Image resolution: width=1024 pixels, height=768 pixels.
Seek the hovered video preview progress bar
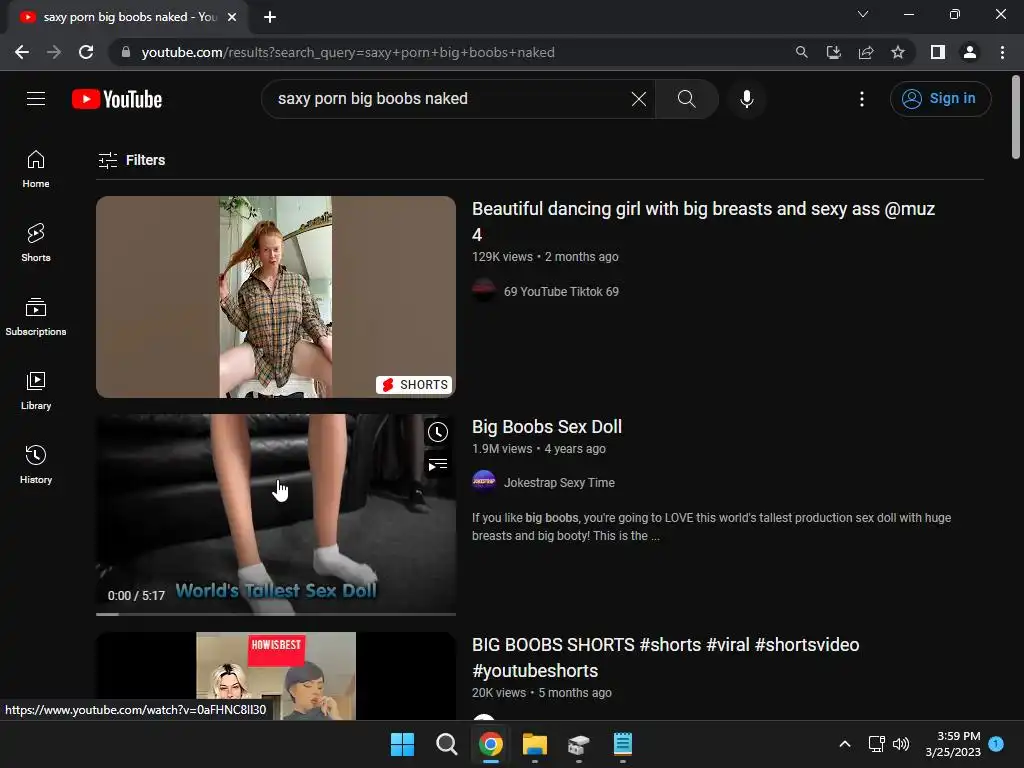tap(276, 614)
